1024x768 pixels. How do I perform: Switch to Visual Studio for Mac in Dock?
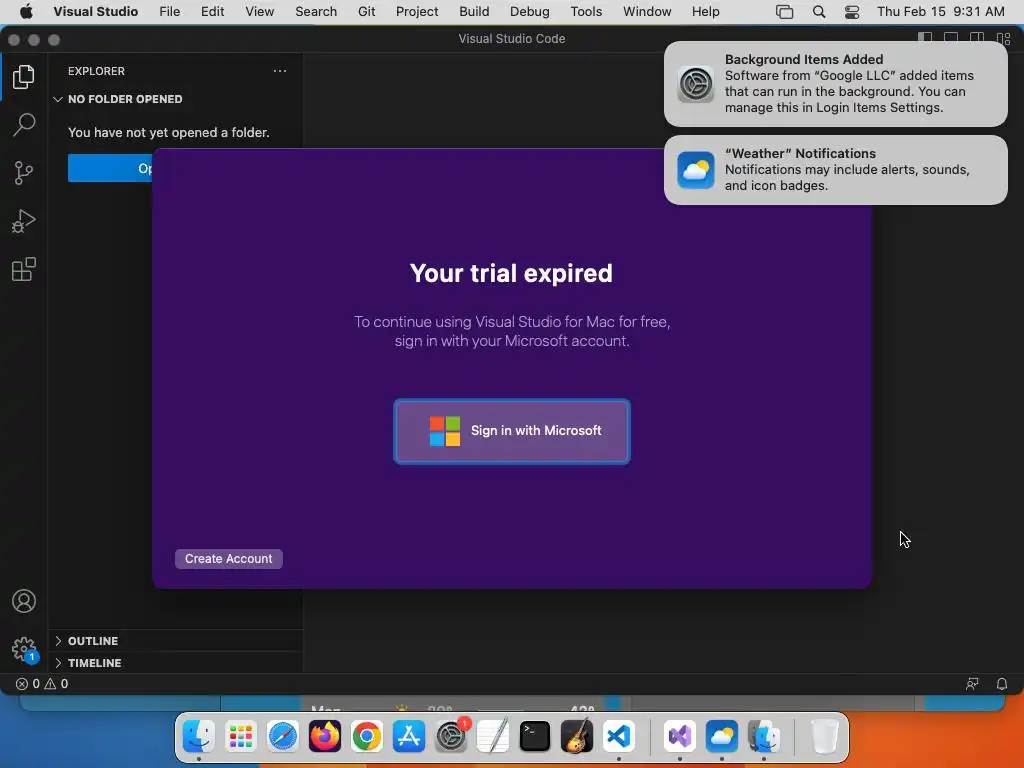click(x=680, y=737)
